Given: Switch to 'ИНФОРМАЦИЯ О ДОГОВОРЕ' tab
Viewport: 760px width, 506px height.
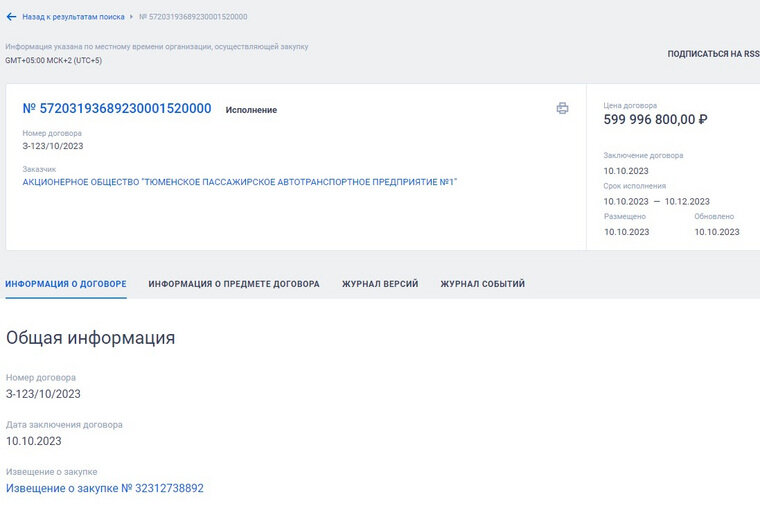Looking at the screenshot, I should tap(66, 284).
